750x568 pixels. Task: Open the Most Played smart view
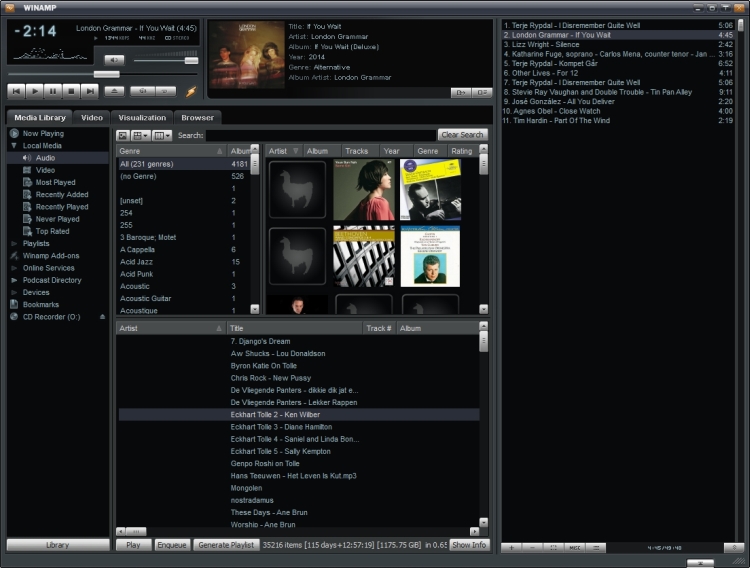[55, 182]
